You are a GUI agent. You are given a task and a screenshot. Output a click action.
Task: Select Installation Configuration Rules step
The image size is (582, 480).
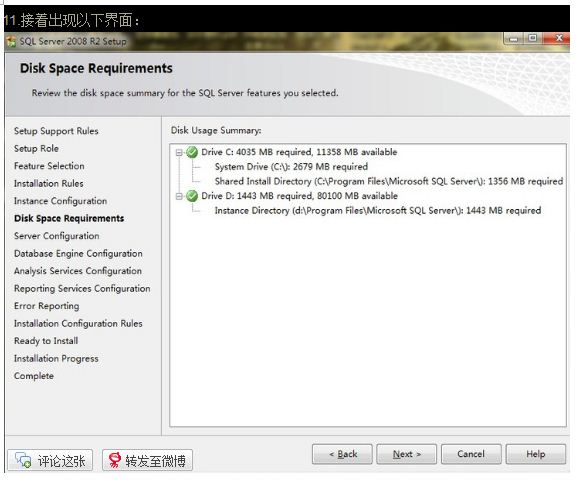coord(78,324)
